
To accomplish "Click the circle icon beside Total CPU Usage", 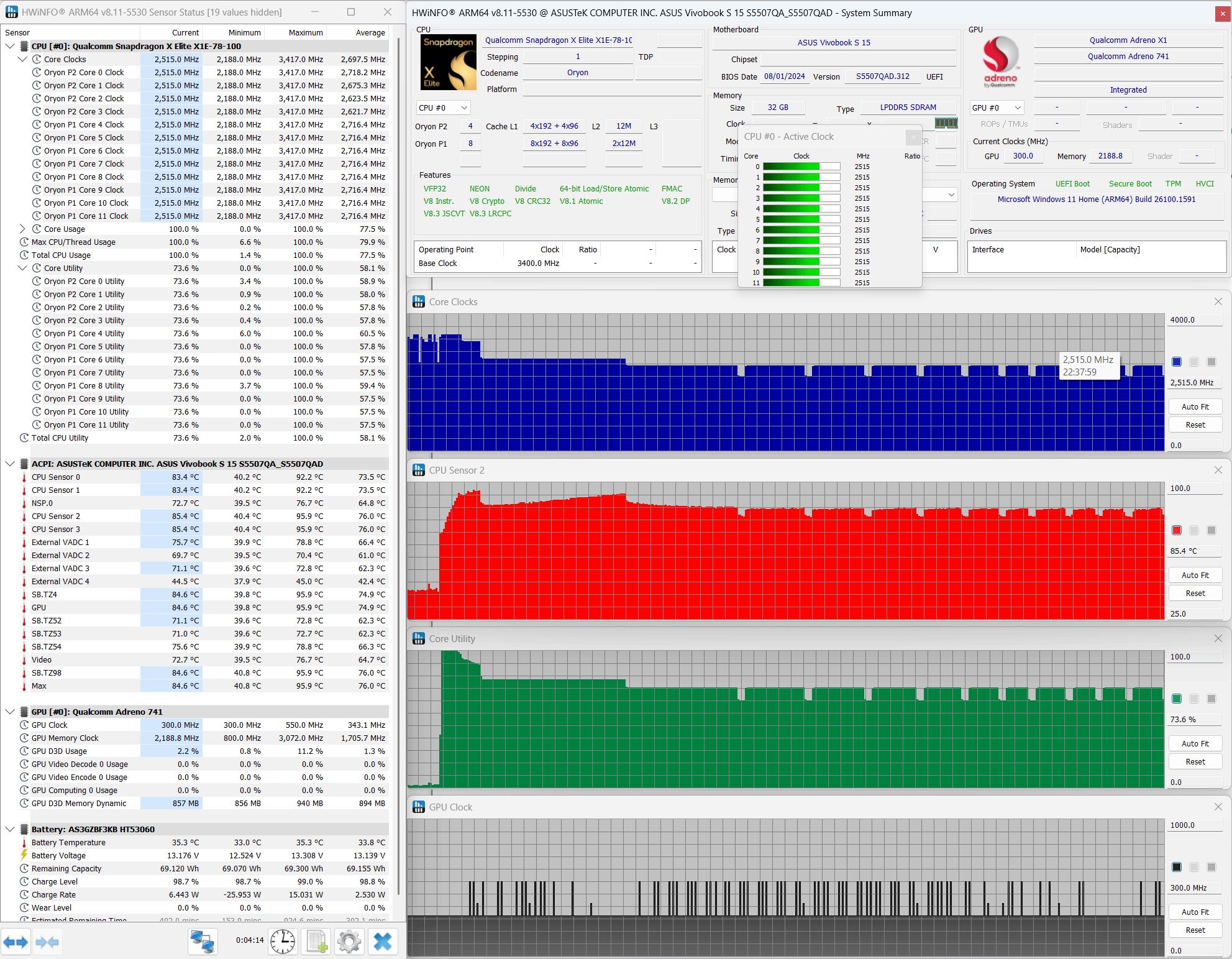I will pyautogui.click(x=24, y=255).
